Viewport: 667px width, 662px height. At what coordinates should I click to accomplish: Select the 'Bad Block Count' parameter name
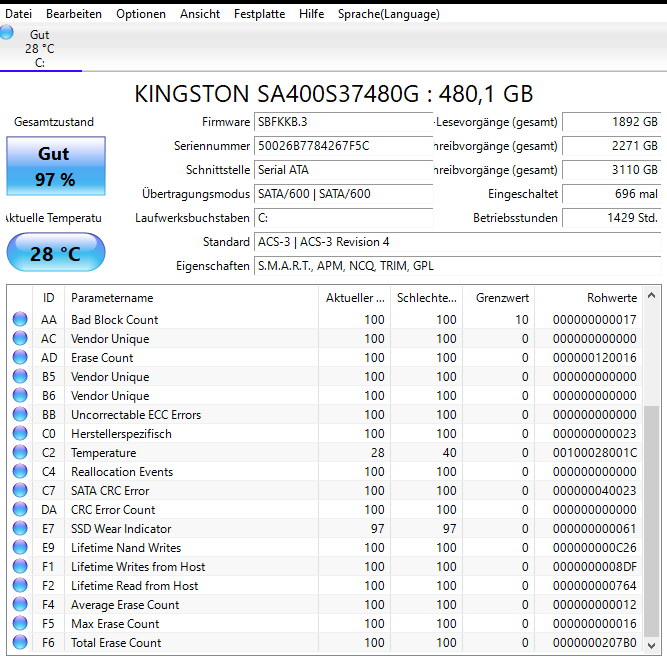114,320
